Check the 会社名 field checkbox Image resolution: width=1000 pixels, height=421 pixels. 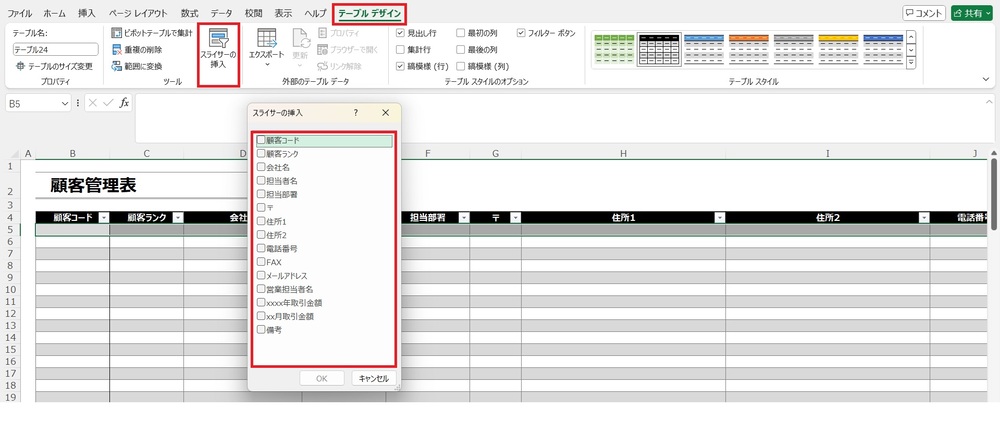pos(261,168)
